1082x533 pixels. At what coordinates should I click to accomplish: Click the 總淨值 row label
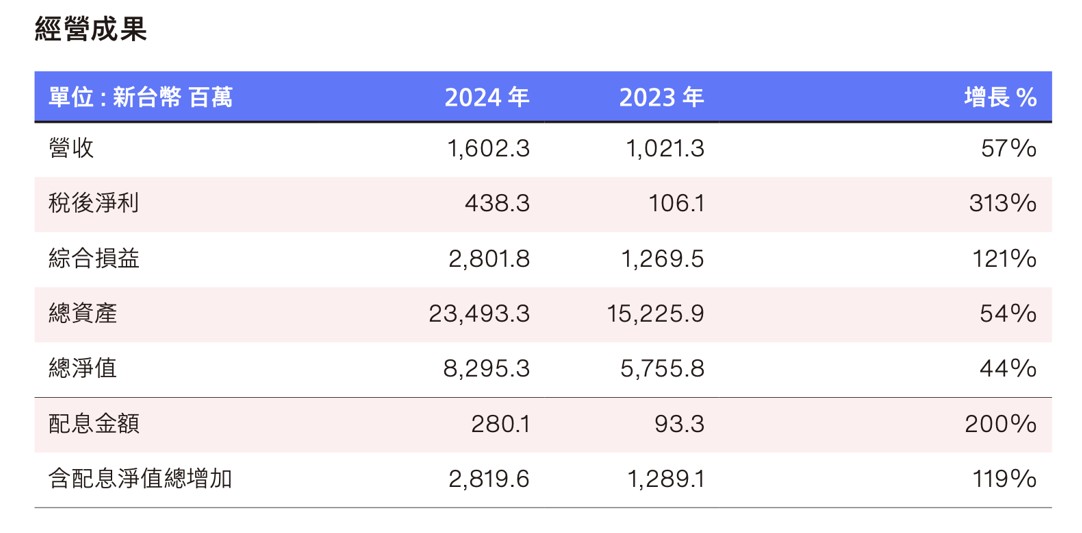pos(82,368)
